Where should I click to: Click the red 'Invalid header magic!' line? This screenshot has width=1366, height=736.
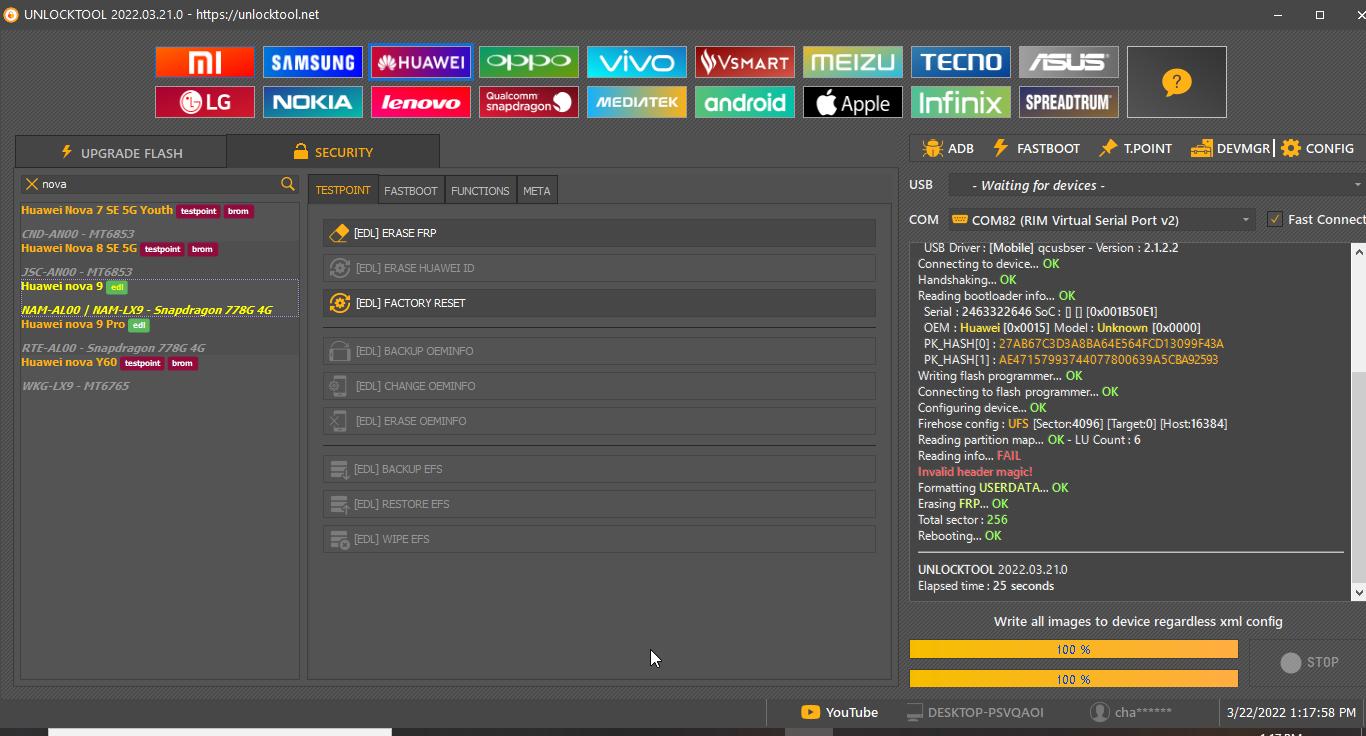[x=975, y=472]
